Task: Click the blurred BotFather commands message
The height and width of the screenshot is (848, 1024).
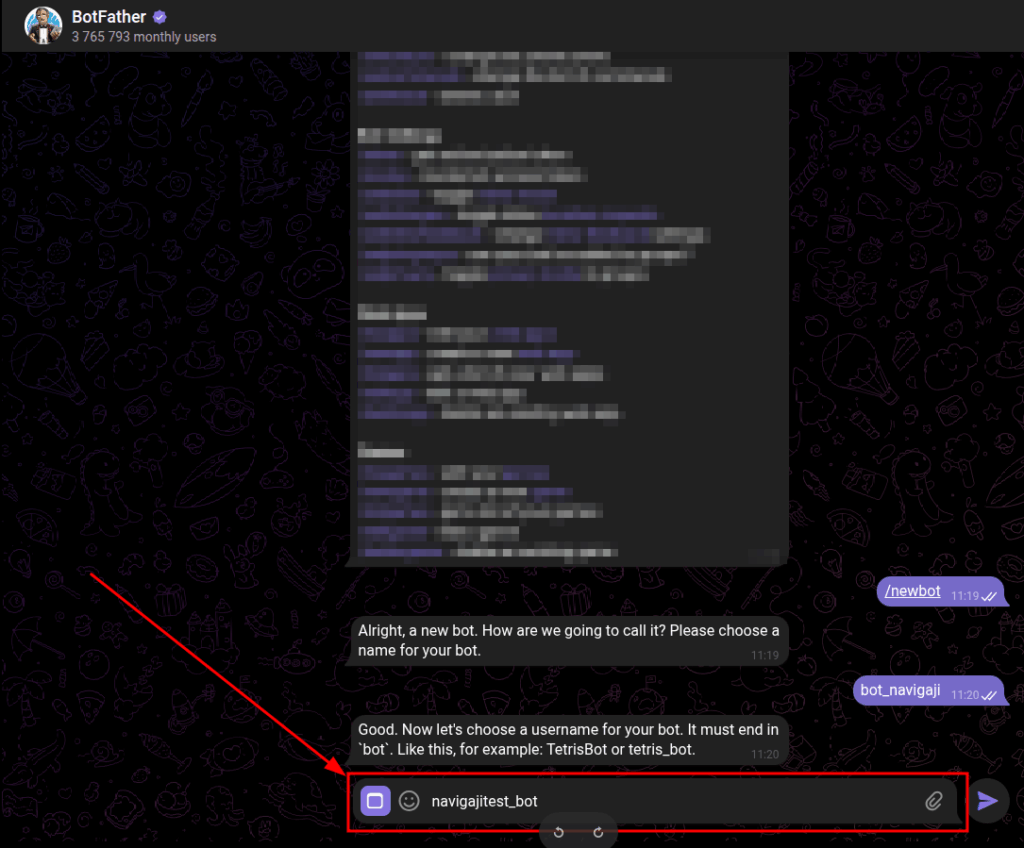Action: [568, 300]
